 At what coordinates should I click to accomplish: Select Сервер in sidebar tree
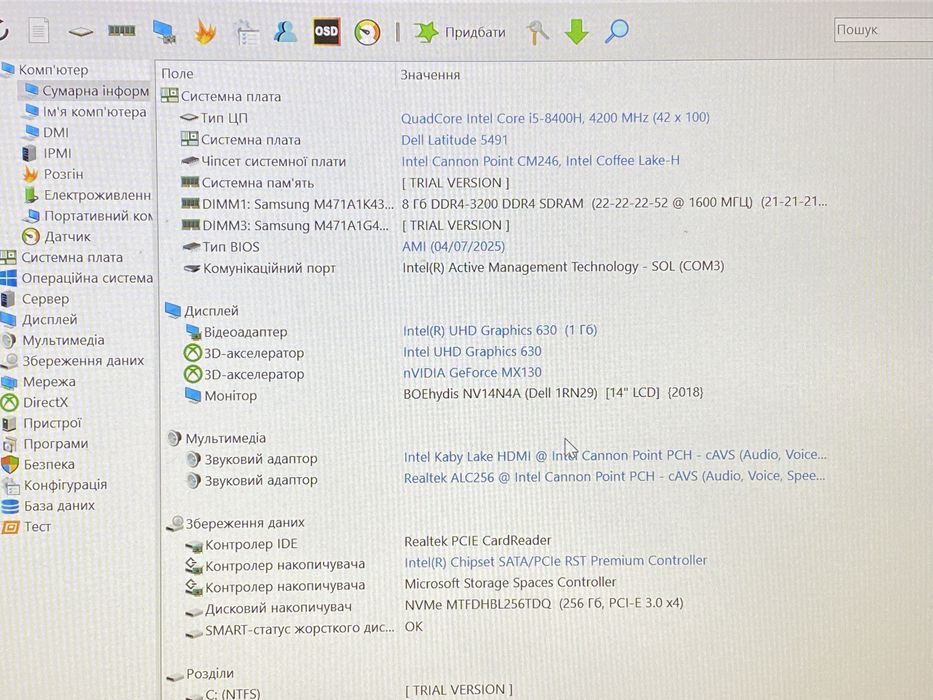point(36,299)
